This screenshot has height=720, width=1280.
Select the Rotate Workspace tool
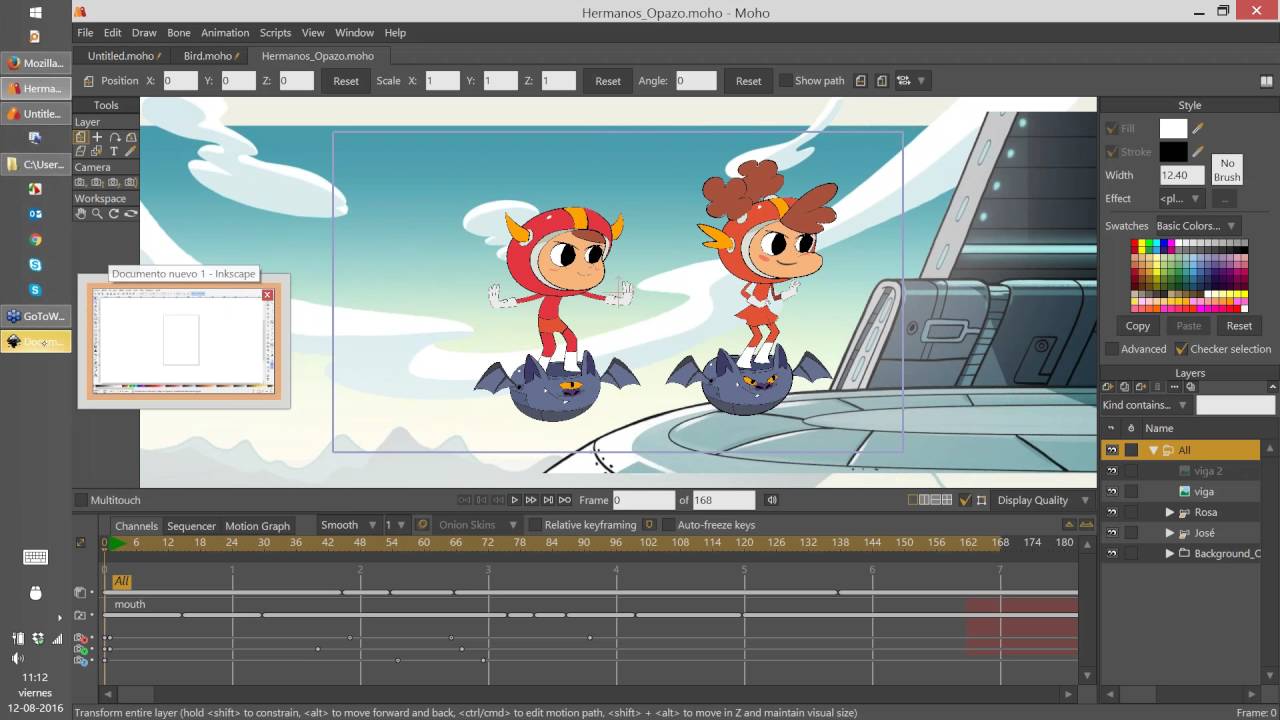(114, 213)
